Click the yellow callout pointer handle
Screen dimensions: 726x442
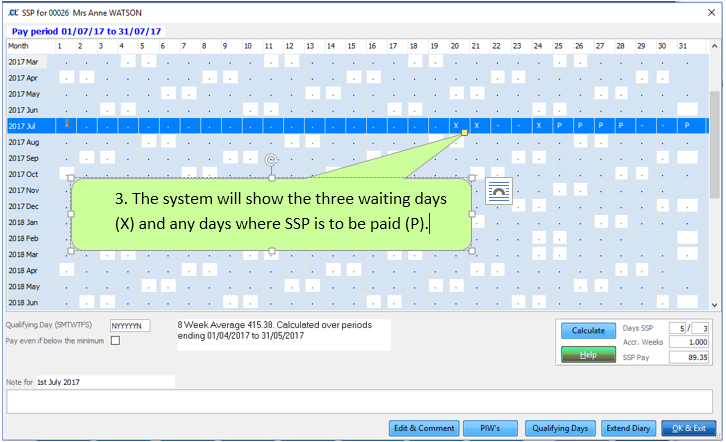464,132
